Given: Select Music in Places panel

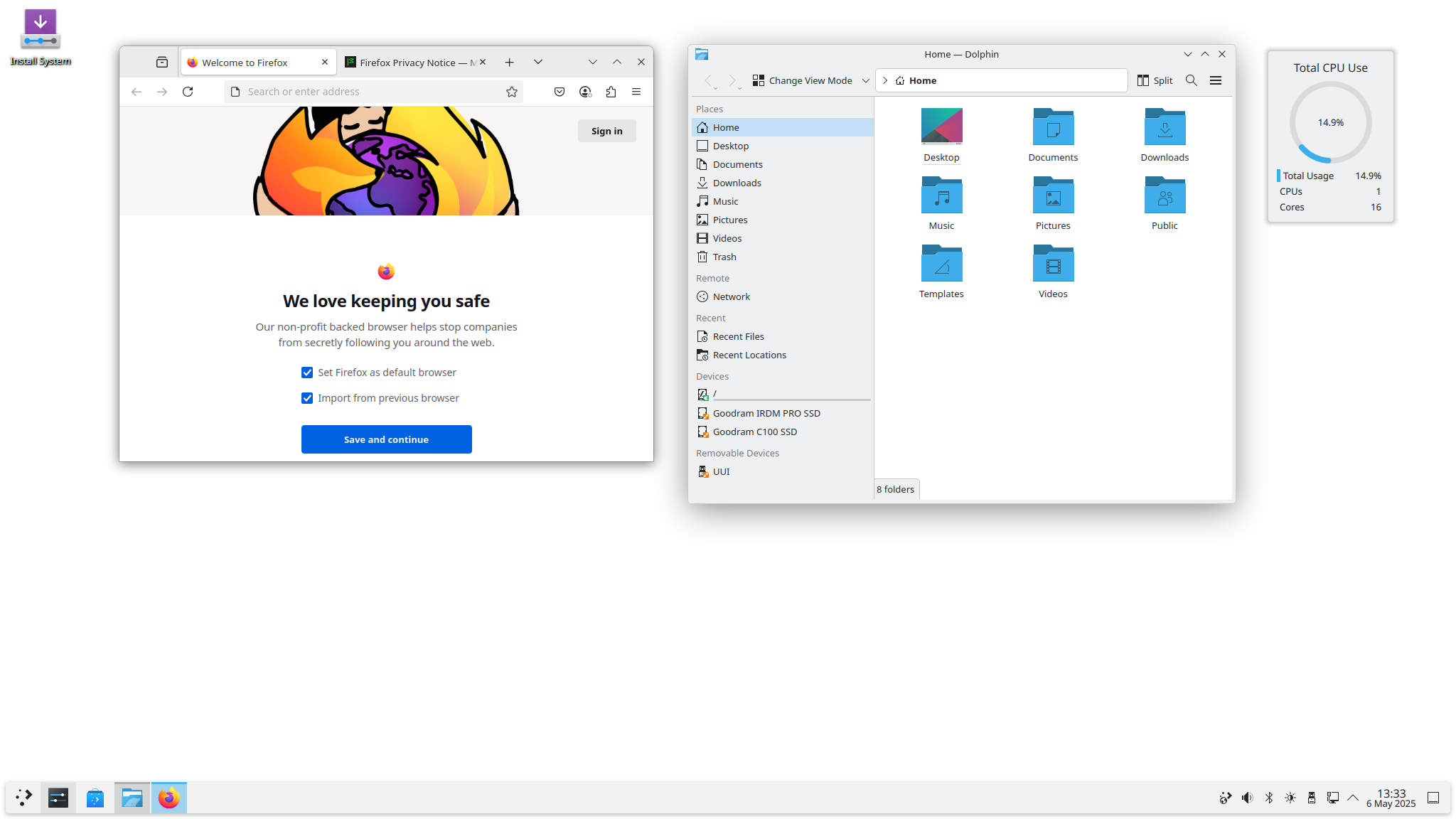Looking at the screenshot, I should [x=782, y=201].
